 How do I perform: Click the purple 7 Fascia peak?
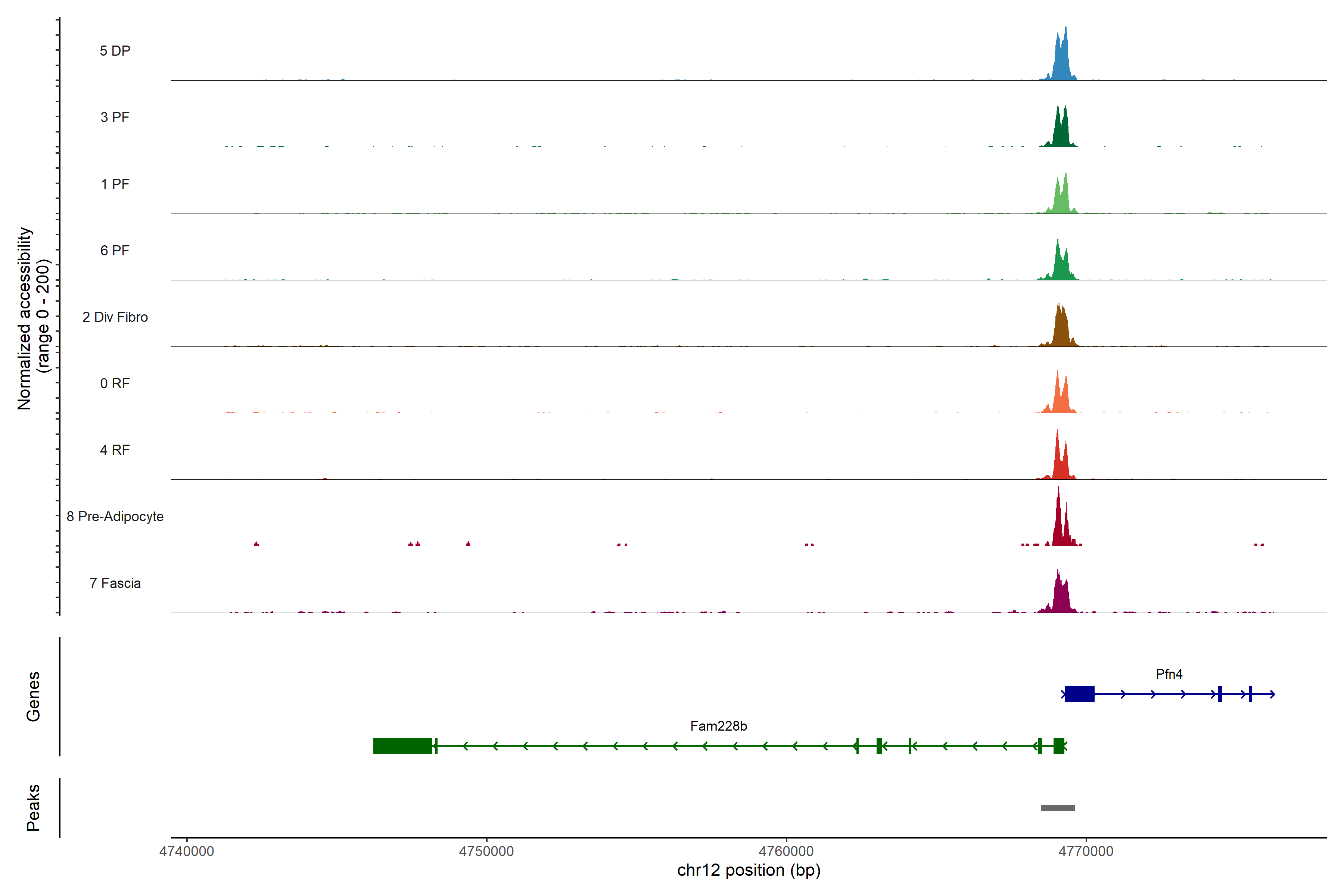pos(1061,597)
